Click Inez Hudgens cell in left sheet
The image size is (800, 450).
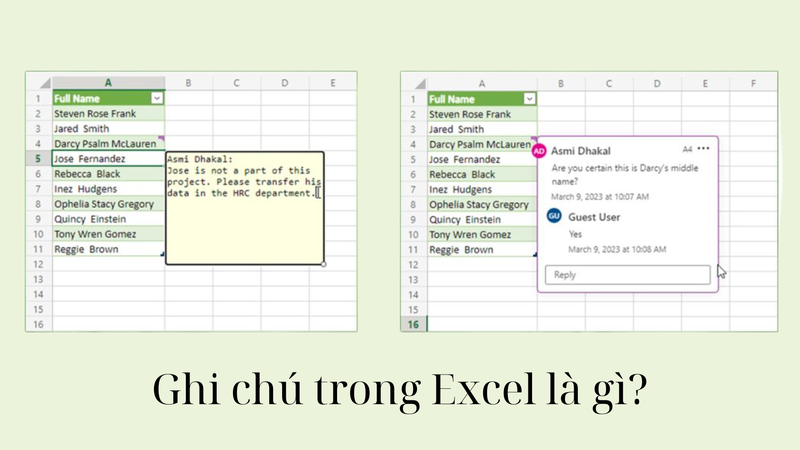[108, 189]
